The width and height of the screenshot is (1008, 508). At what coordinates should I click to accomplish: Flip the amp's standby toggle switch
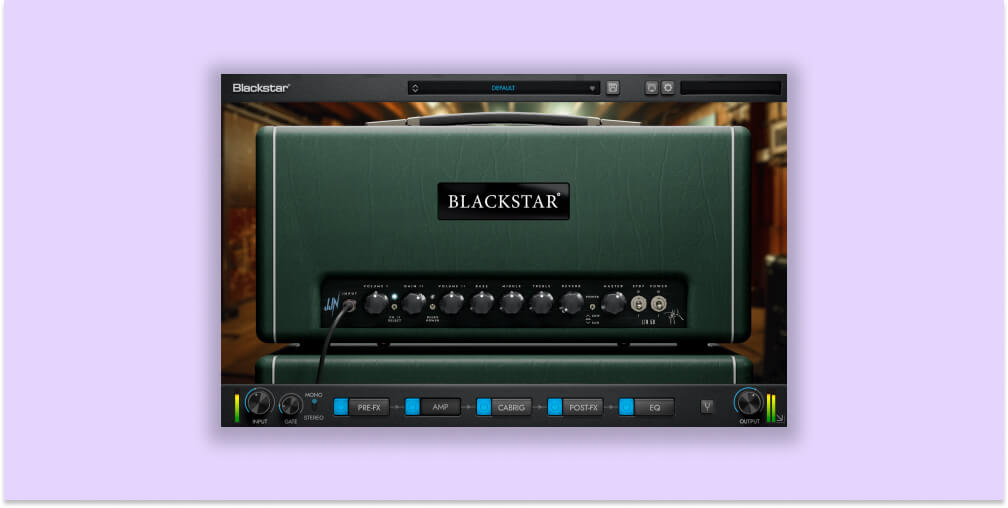pos(638,303)
